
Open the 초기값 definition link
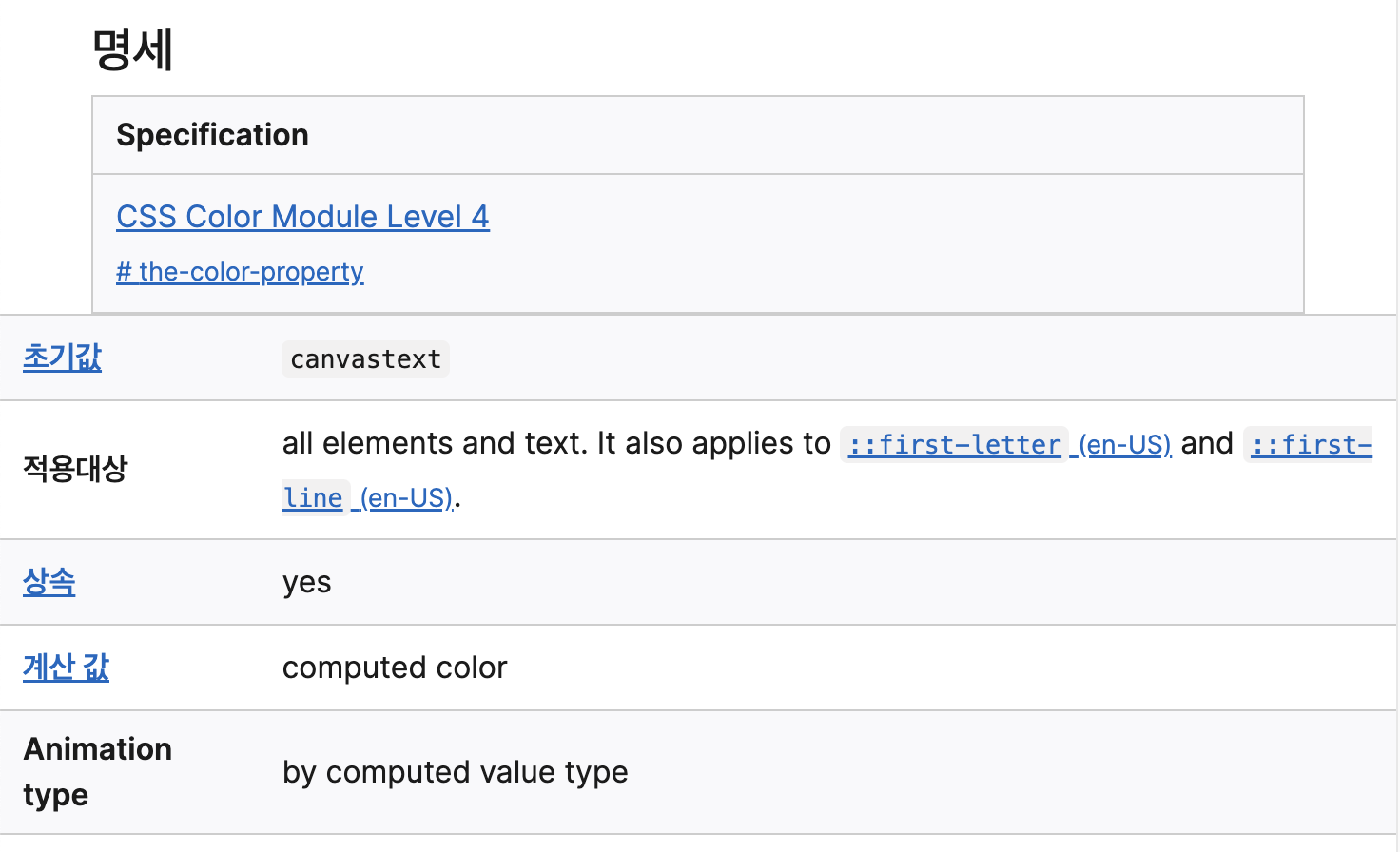(x=62, y=358)
